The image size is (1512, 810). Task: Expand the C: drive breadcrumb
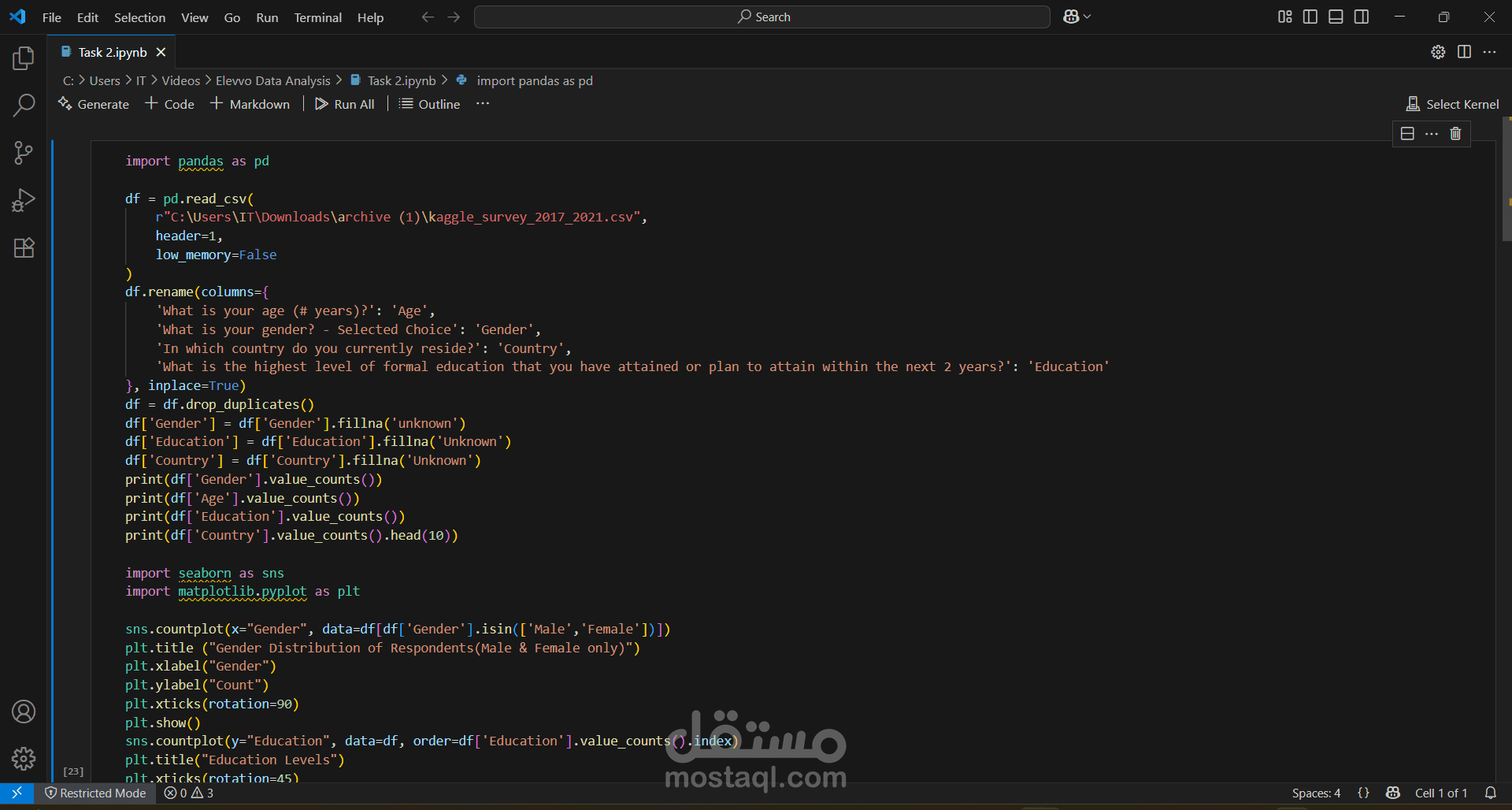click(x=69, y=80)
